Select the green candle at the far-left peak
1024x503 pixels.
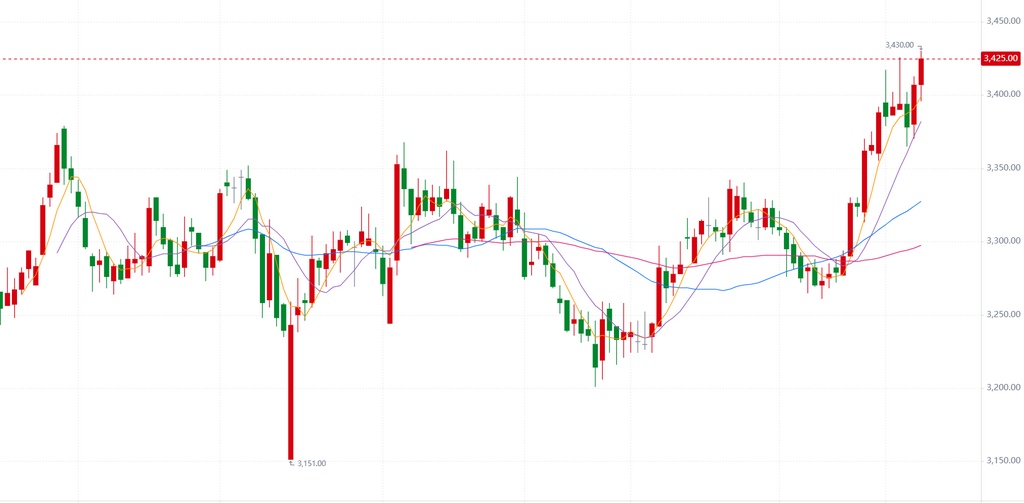[64, 148]
